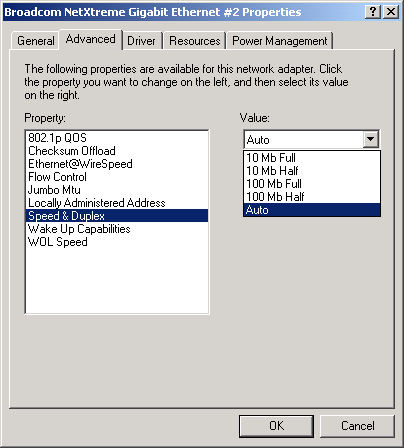Select 100 Mb Half option
404x448 pixels.
tap(312, 197)
